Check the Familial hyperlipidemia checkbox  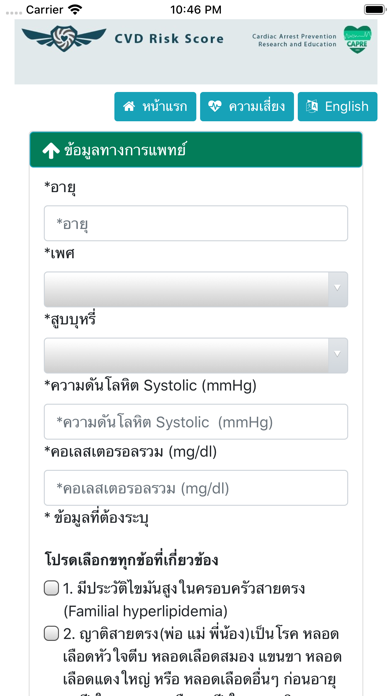(x=51, y=589)
